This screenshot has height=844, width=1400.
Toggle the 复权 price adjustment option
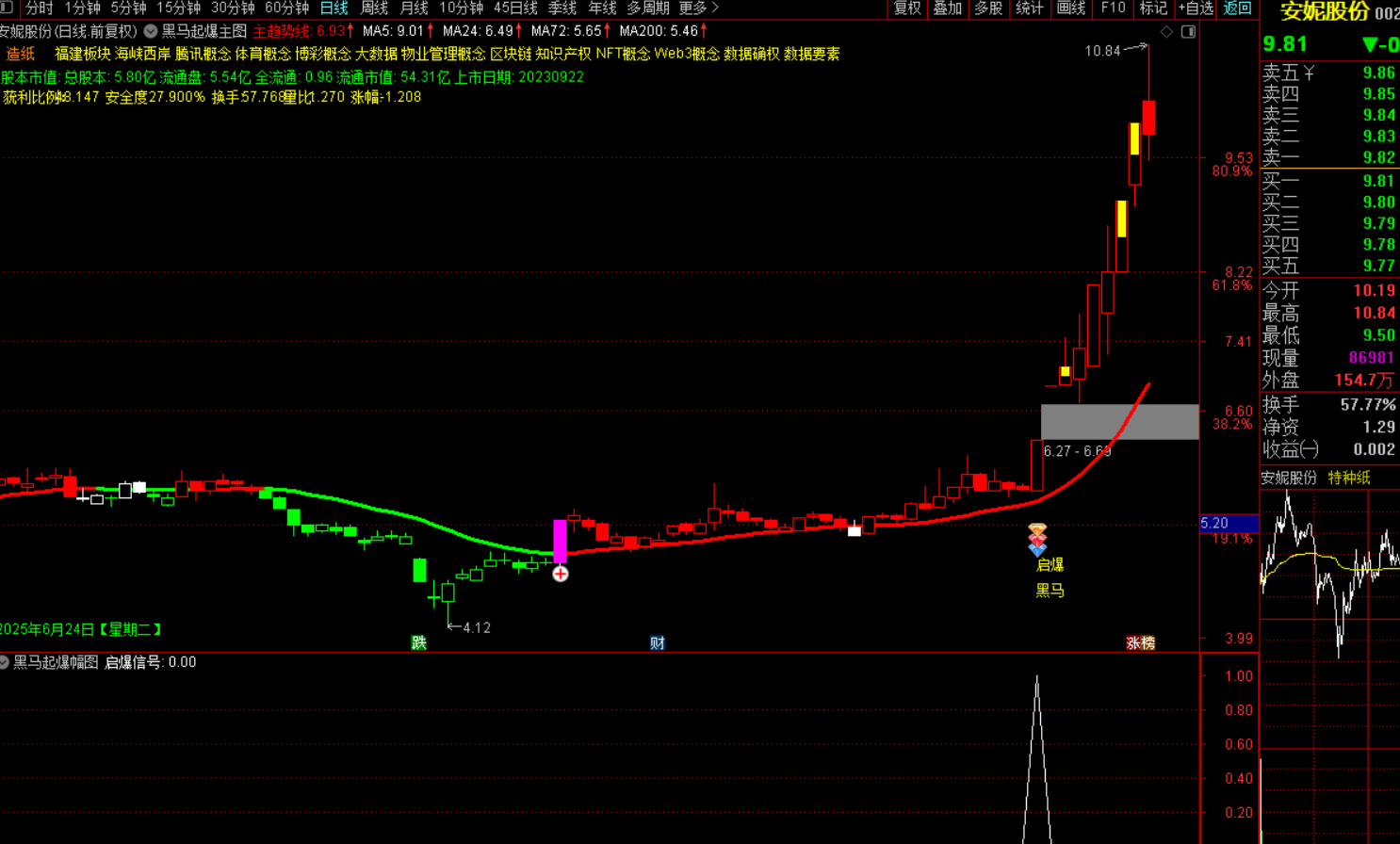click(x=906, y=8)
